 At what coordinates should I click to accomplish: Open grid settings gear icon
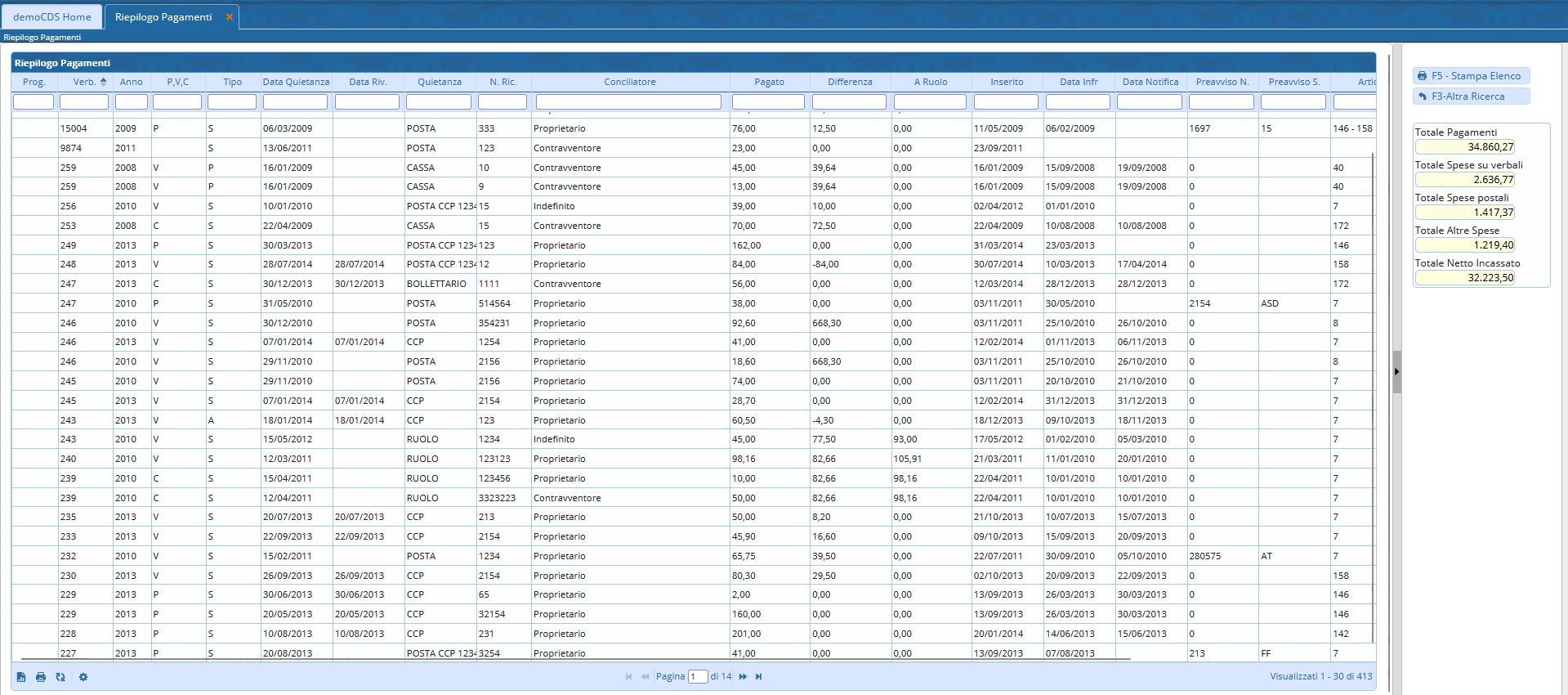pyautogui.click(x=83, y=677)
